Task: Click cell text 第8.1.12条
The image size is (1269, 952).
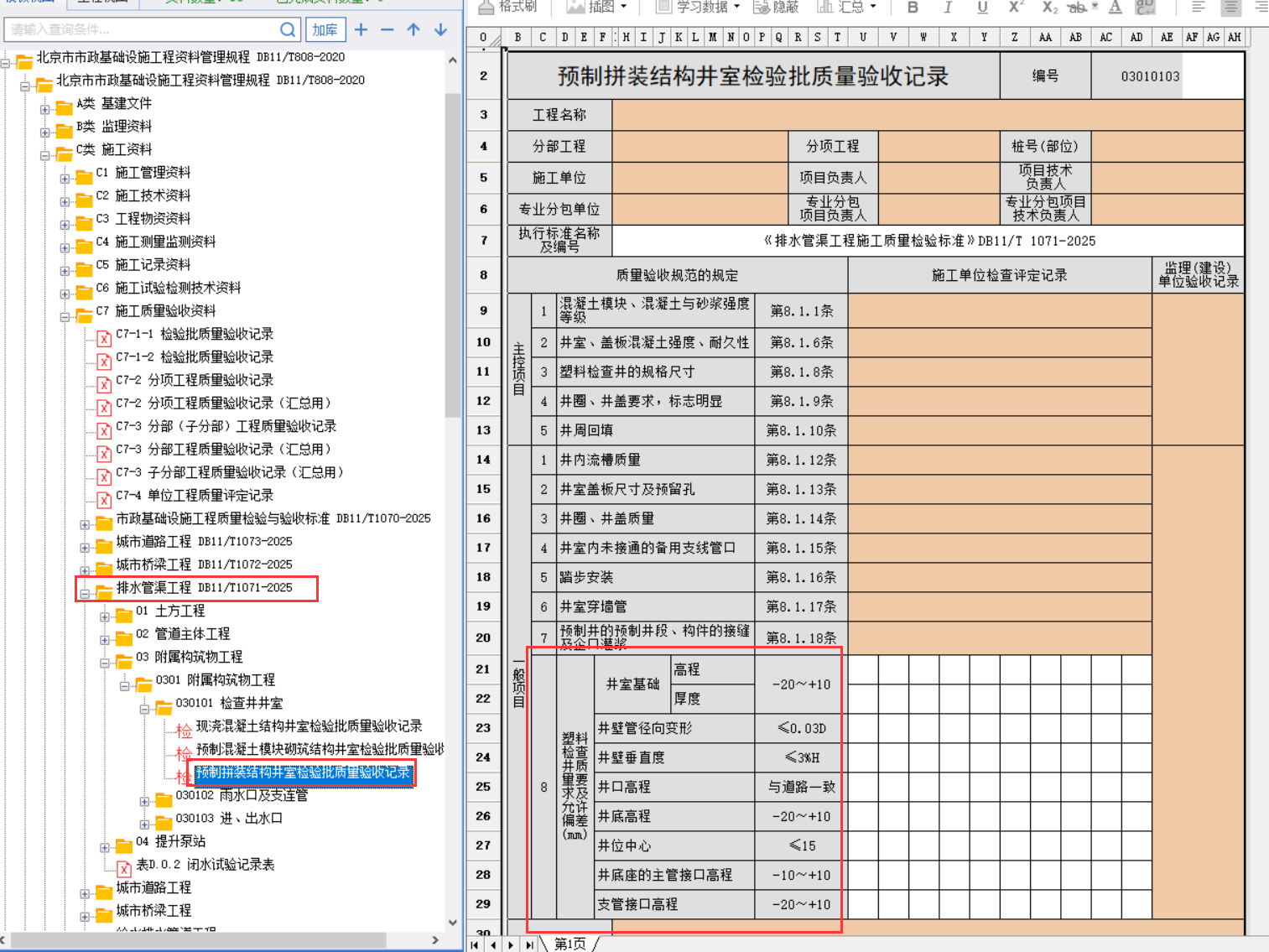Action: 801,460
